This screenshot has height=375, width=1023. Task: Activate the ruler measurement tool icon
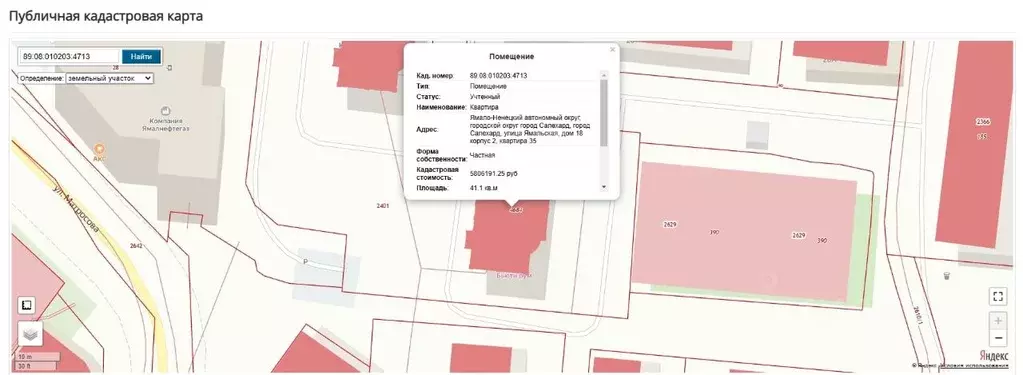[x=27, y=305]
